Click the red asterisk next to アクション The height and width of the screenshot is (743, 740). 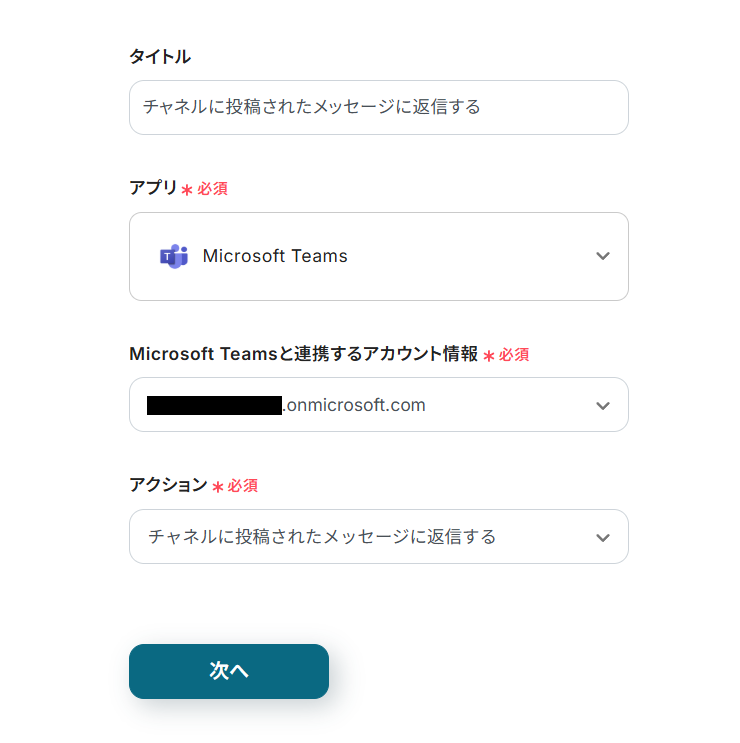click(x=218, y=487)
